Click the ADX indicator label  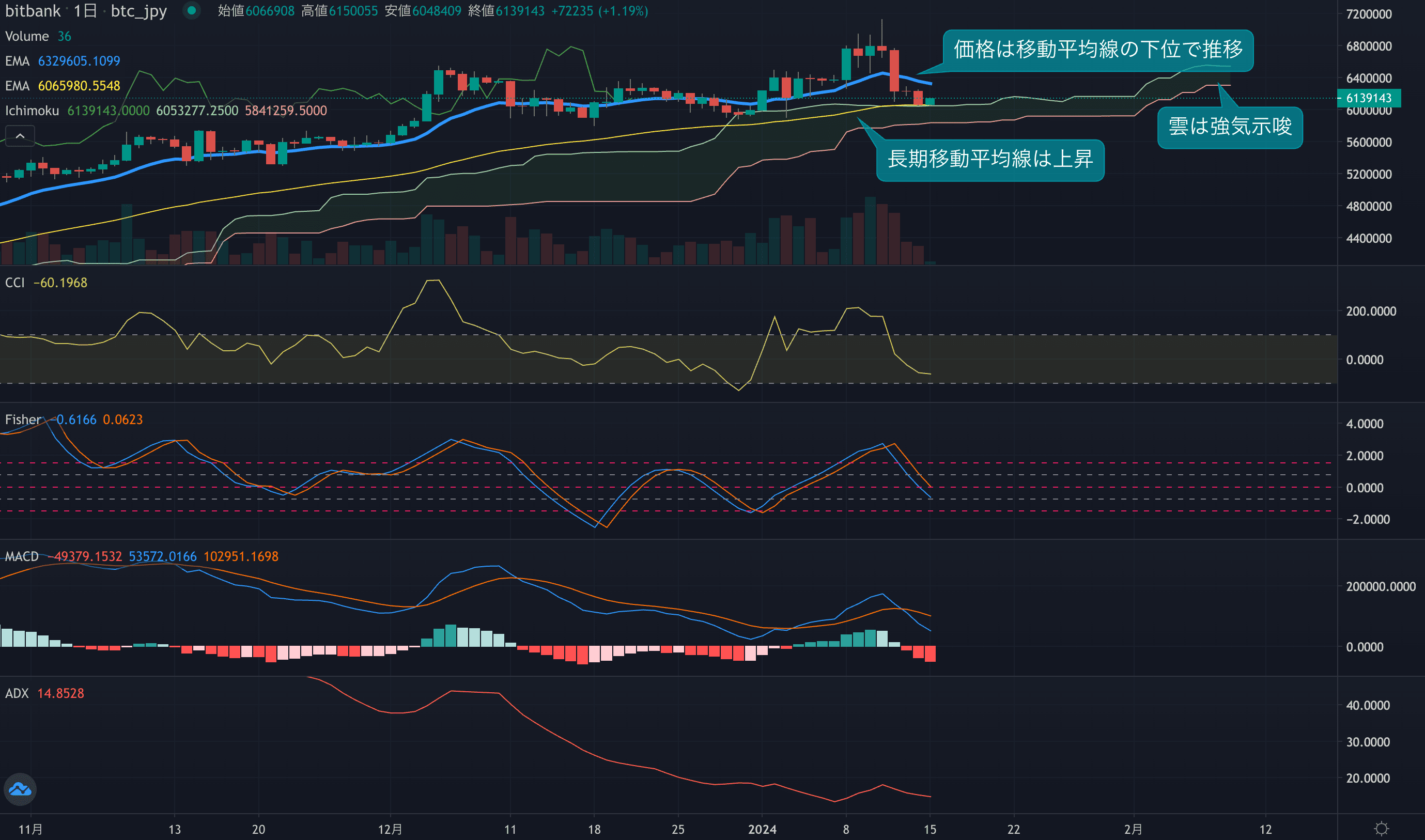pos(17,693)
